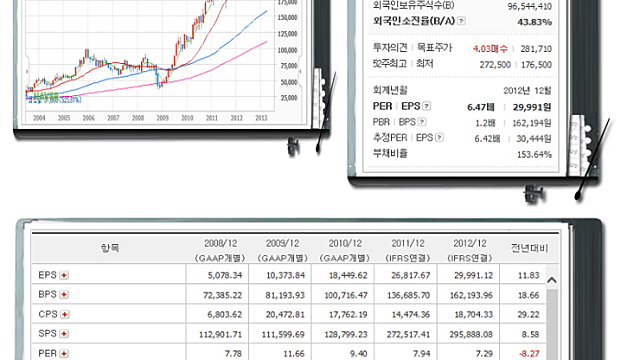This screenshot has width=640, height=360.
Task: Select the 2009/12 column header
Action: click(282, 250)
